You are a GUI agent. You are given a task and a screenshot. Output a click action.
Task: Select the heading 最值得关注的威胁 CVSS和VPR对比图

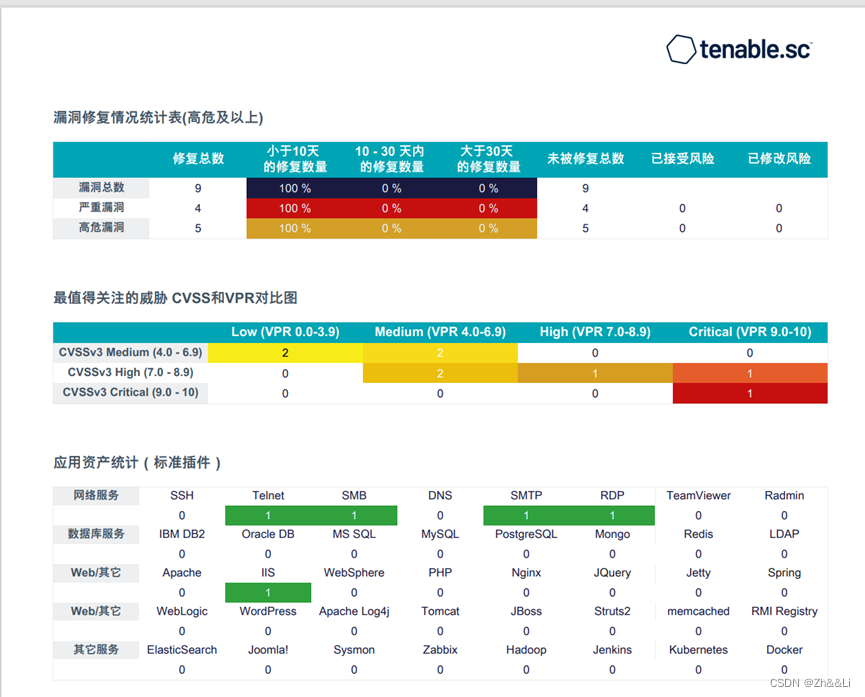175,298
